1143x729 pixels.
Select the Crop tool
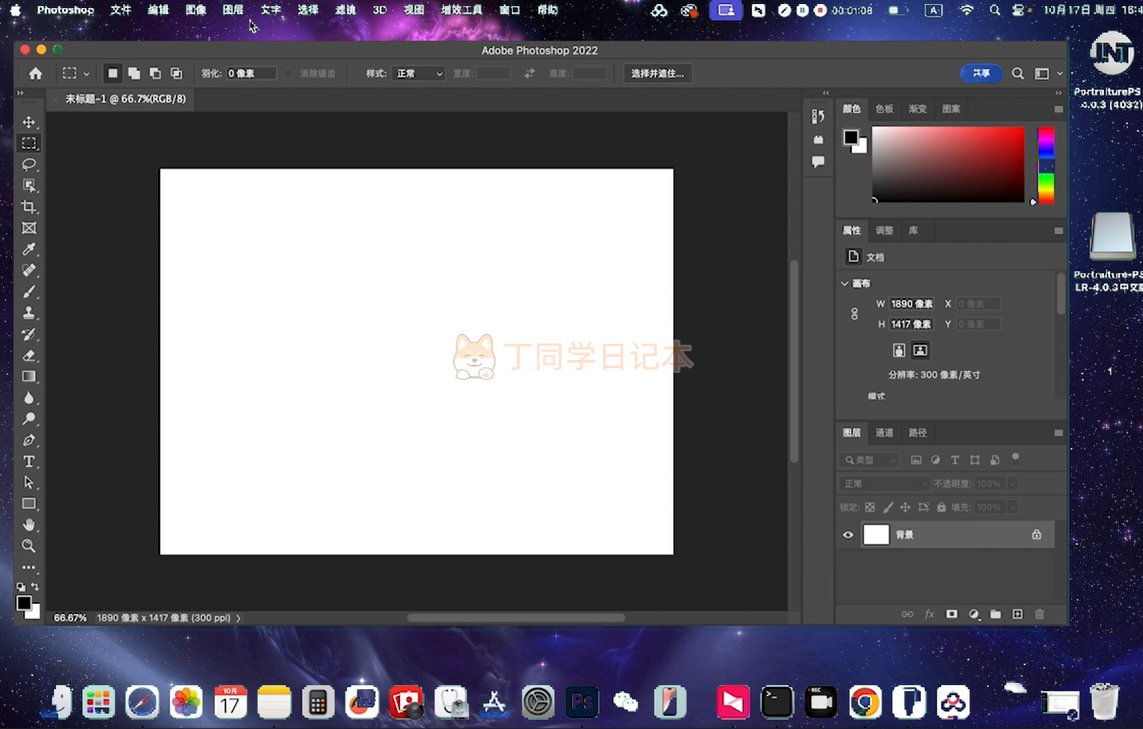pyautogui.click(x=29, y=207)
